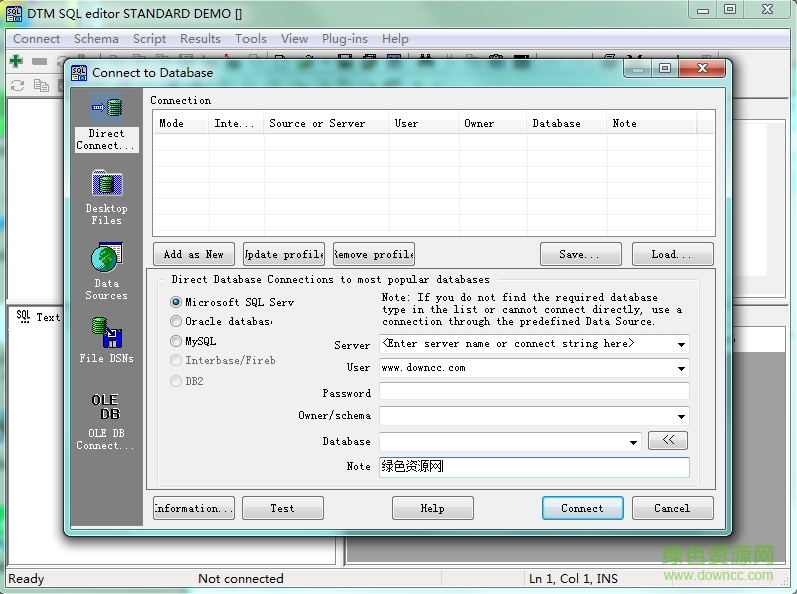Click the refresh arrows toolbar icon

point(18,85)
